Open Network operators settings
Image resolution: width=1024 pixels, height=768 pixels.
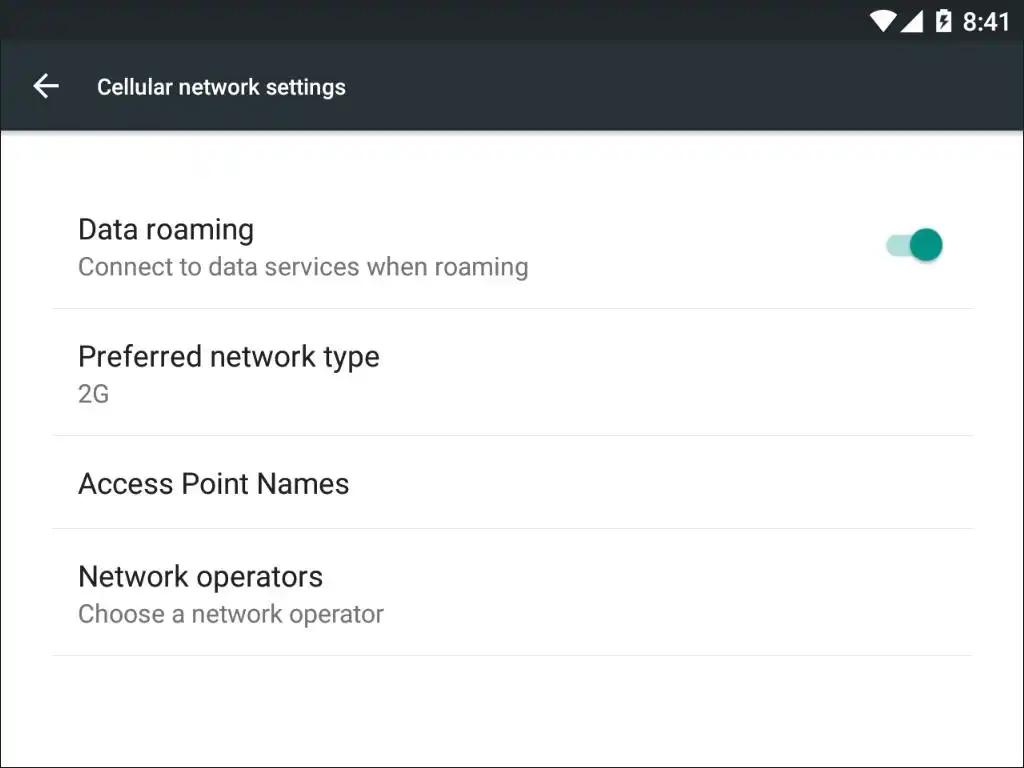coord(201,577)
